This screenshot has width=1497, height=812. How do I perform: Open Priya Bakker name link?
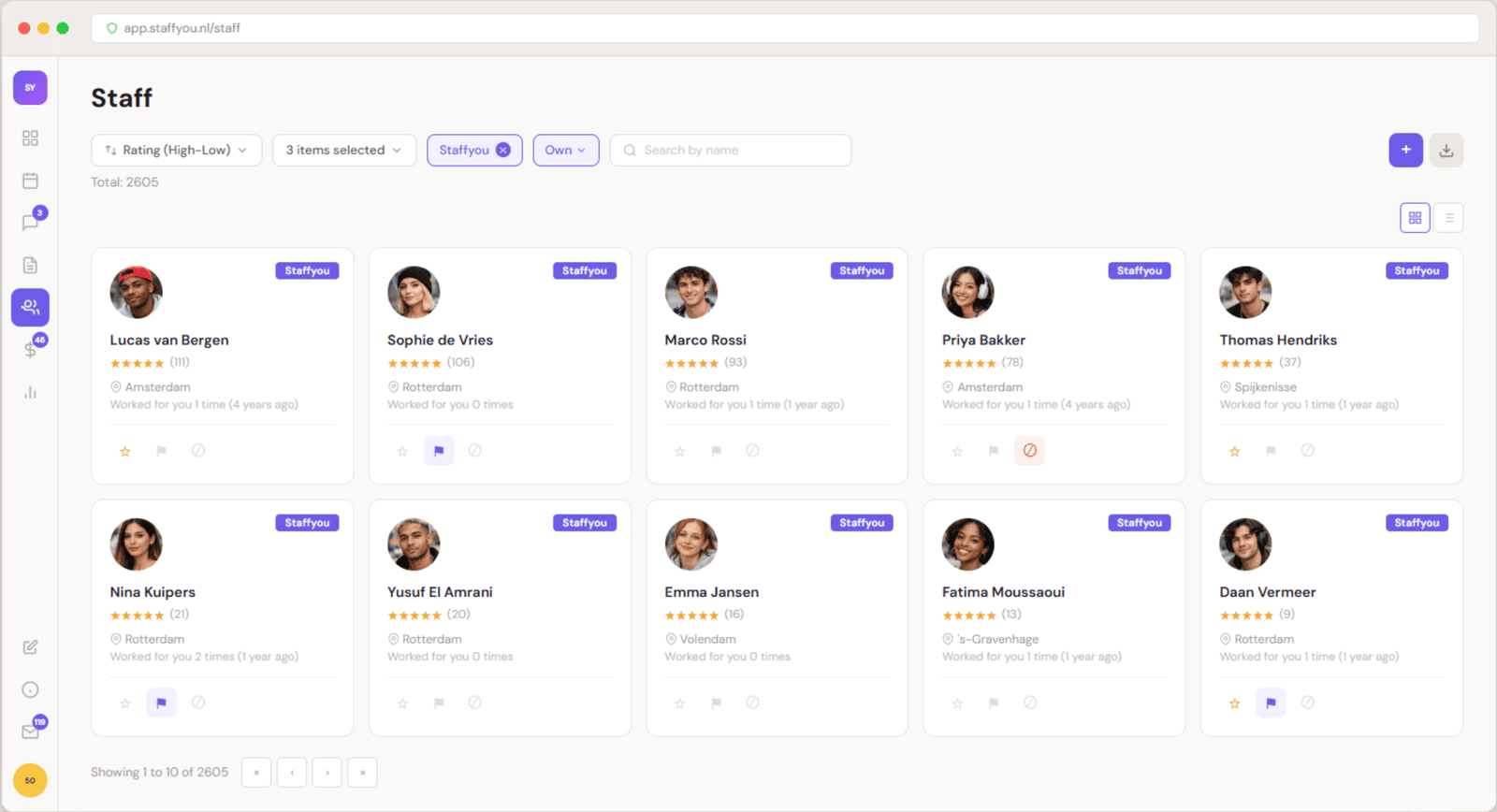click(x=983, y=341)
